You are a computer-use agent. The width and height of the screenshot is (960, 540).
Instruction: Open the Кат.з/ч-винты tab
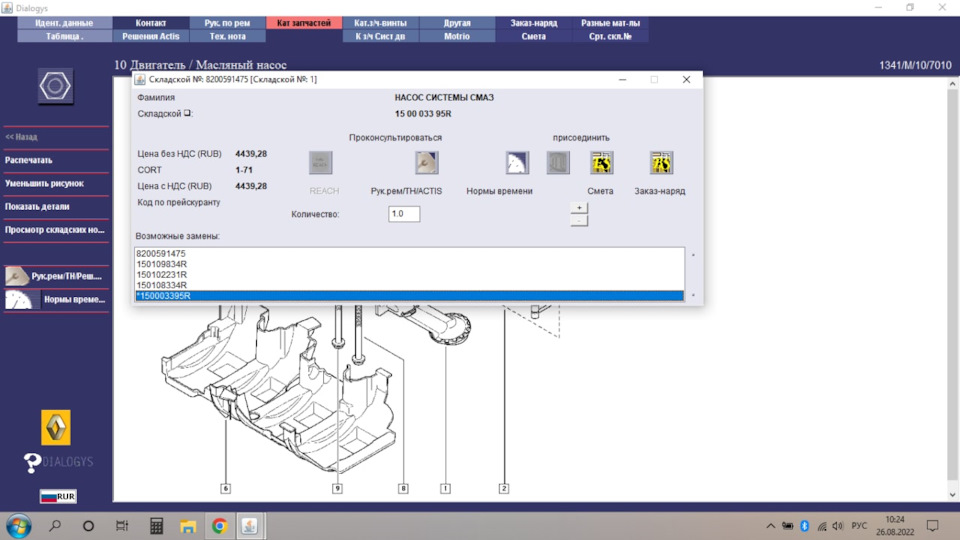tap(380, 23)
